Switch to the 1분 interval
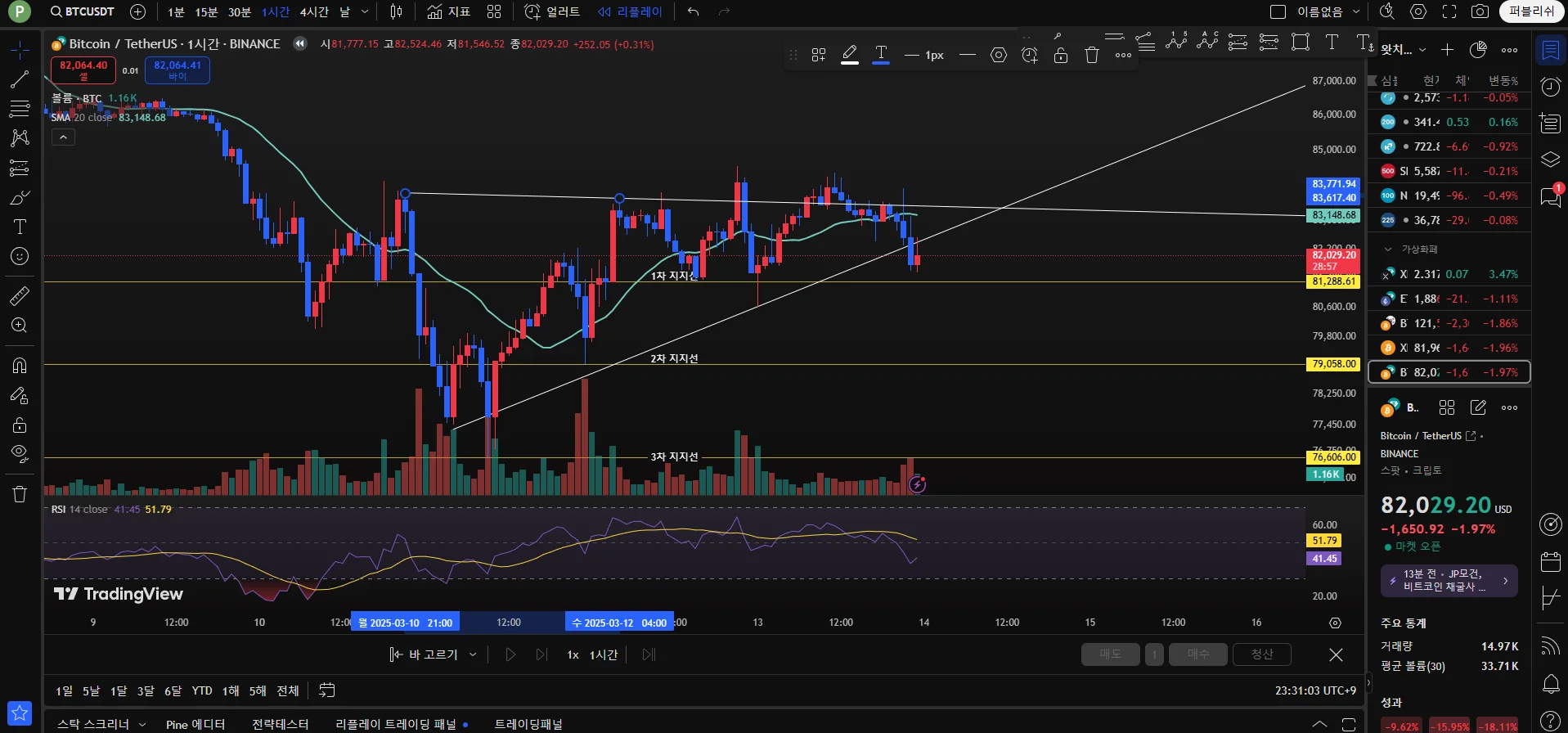The height and width of the screenshot is (733, 1568). tap(176, 11)
